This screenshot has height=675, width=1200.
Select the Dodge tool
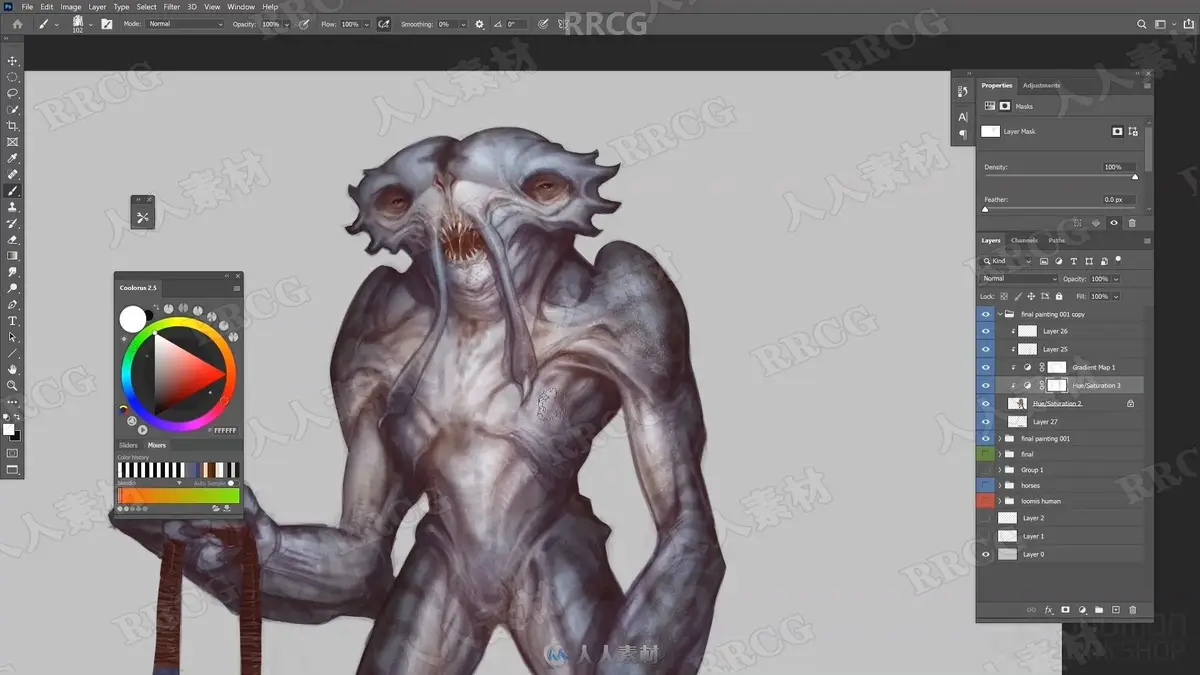coord(13,288)
